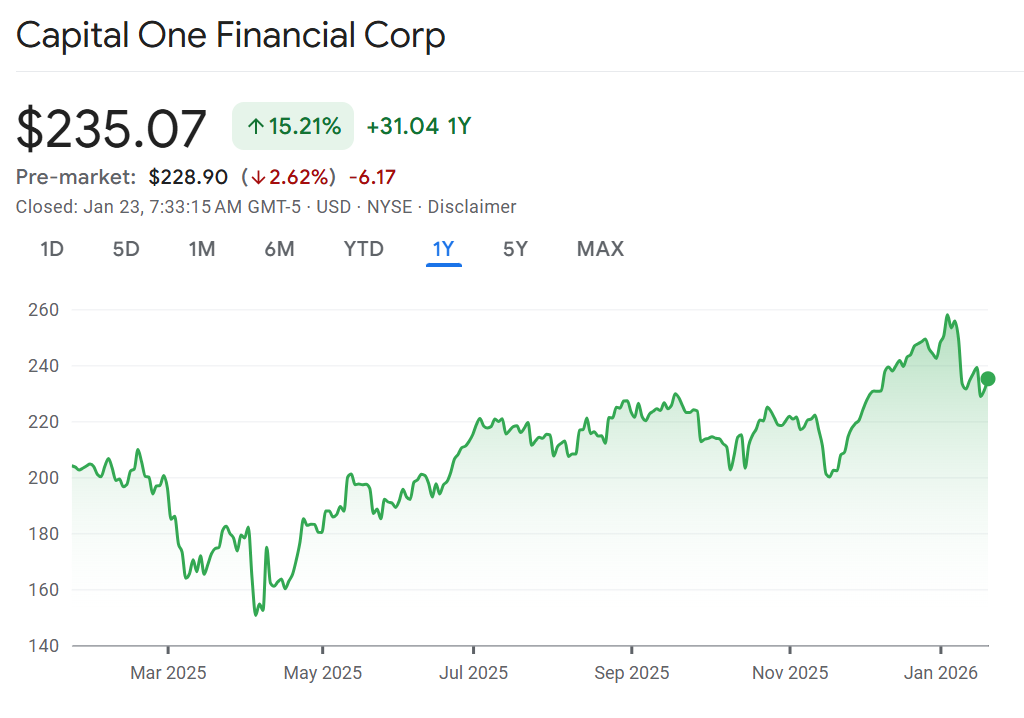Click the green up-arrow in percentage badge

tap(256, 127)
